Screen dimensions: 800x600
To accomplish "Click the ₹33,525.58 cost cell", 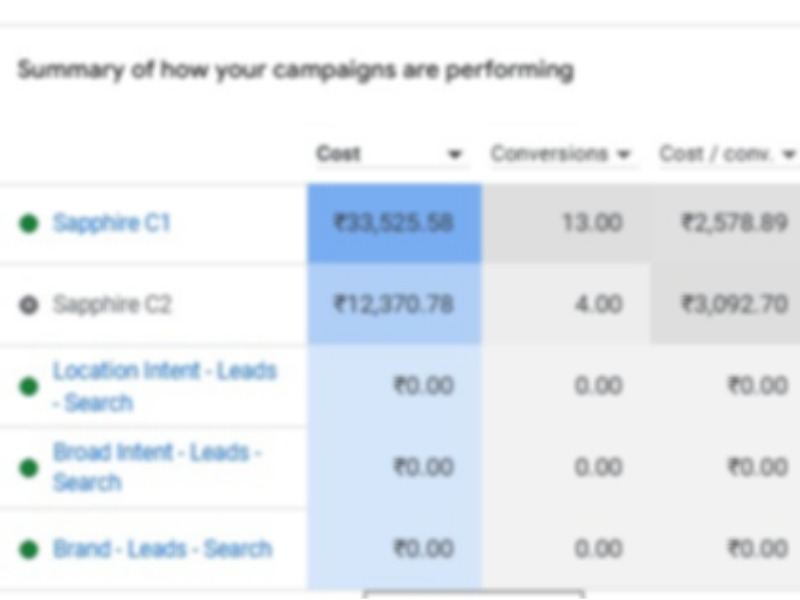I will click(393, 223).
